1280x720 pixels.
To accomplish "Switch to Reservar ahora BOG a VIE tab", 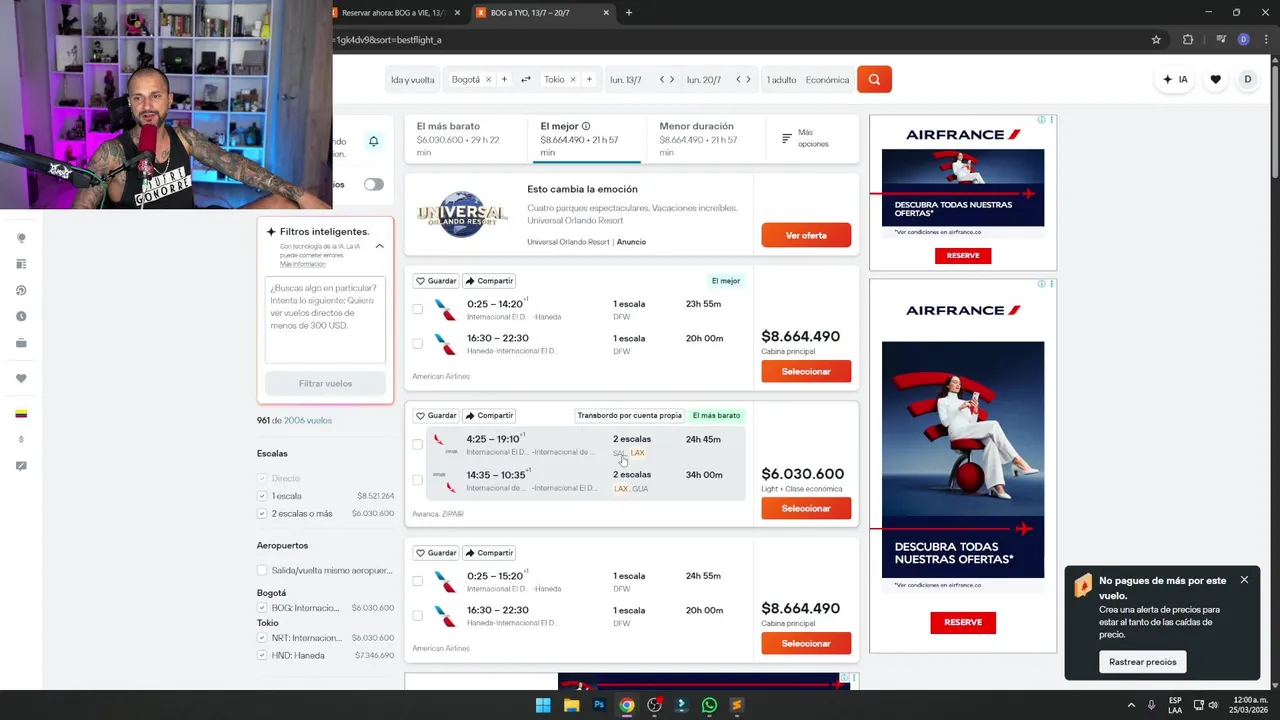I will tap(395, 13).
